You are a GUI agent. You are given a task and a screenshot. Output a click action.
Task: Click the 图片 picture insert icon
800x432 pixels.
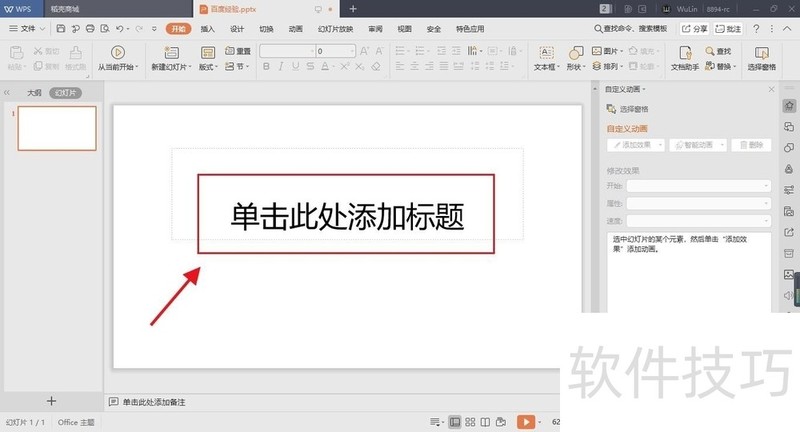pos(596,51)
